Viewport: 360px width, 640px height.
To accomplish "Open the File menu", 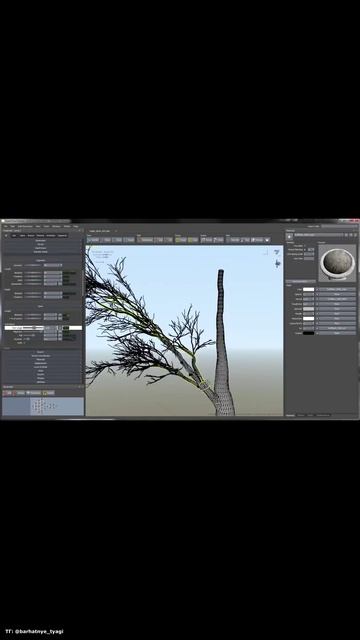I will click(x=5, y=227).
